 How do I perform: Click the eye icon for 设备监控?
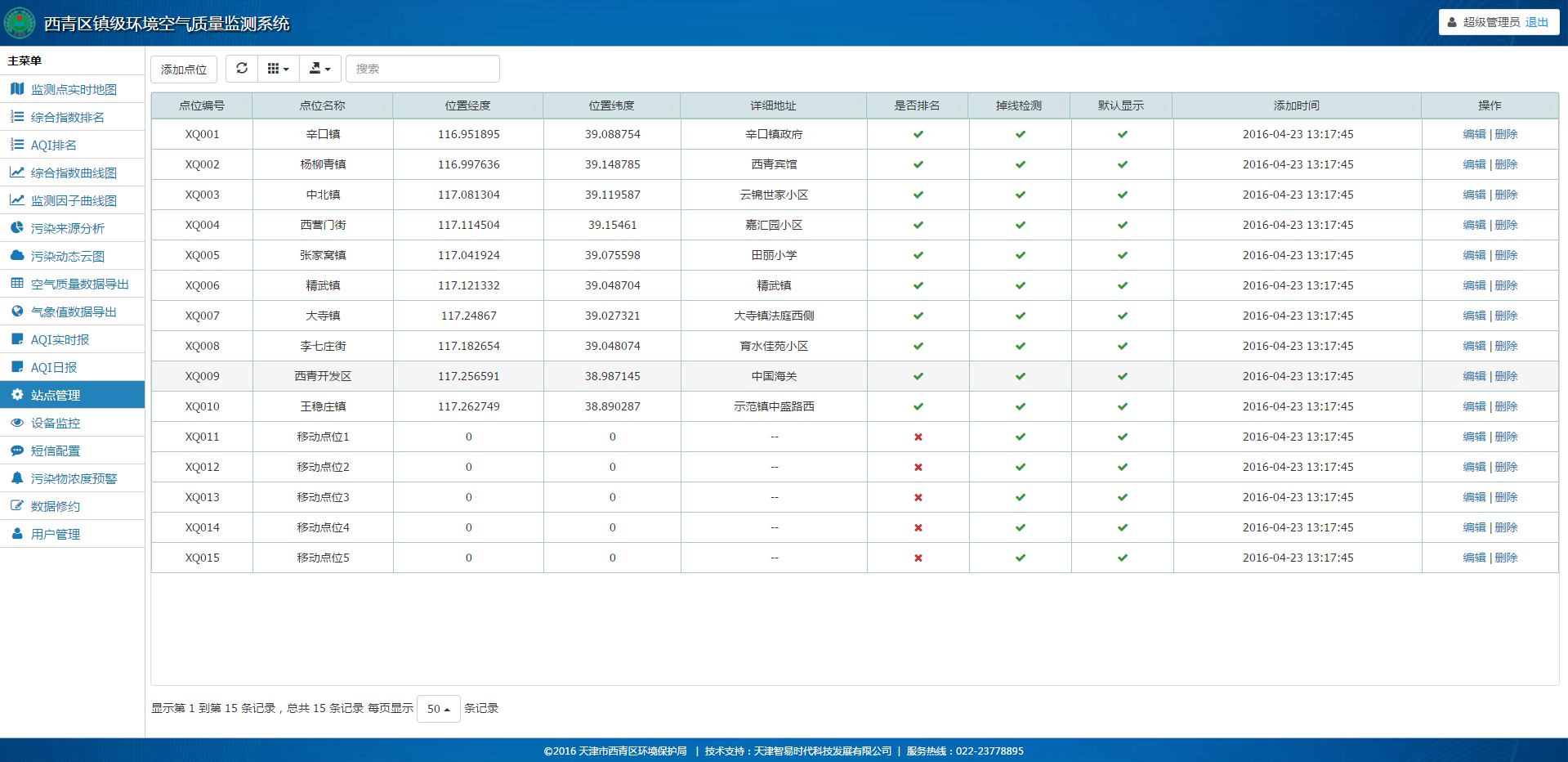click(17, 423)
